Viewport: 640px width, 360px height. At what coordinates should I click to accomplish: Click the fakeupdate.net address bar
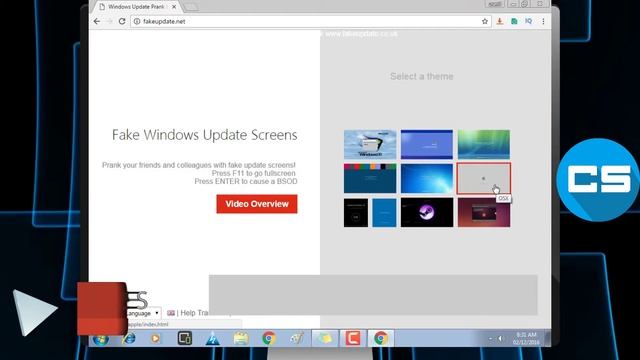click(x=310, y=21)
